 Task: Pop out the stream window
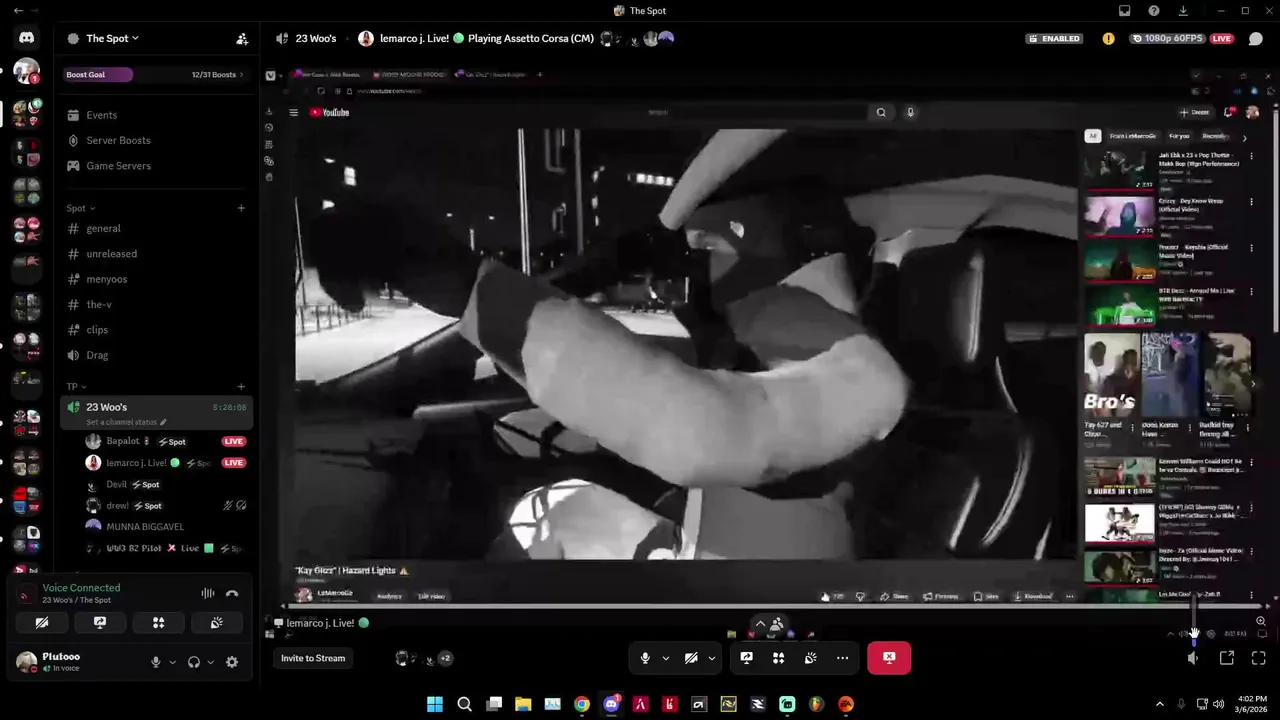pyautogui.click(x=1227, y=658)
